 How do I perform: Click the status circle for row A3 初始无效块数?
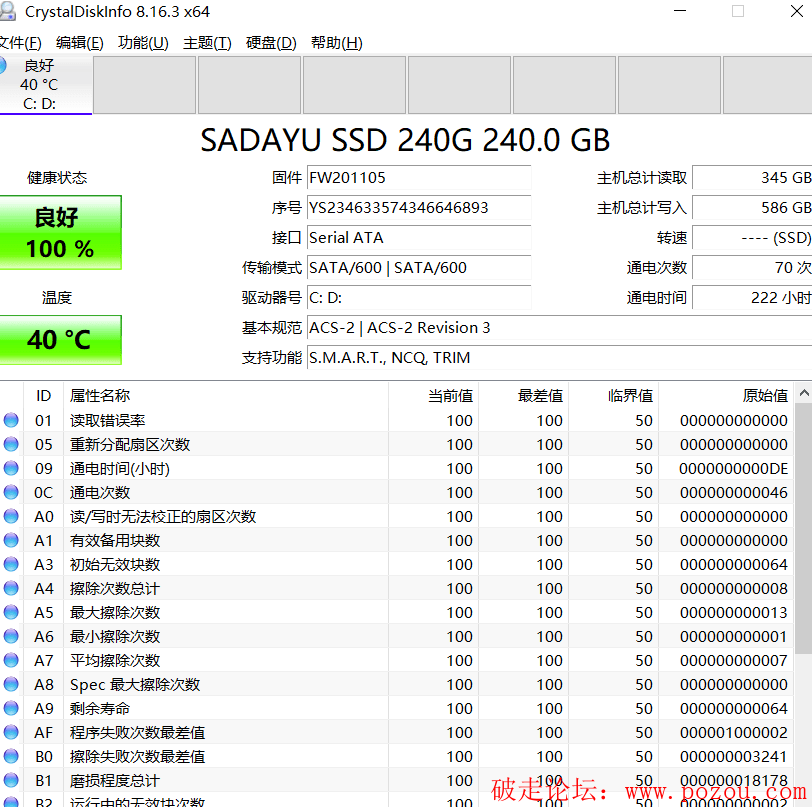pyautogui.click(x=11, y=564)
